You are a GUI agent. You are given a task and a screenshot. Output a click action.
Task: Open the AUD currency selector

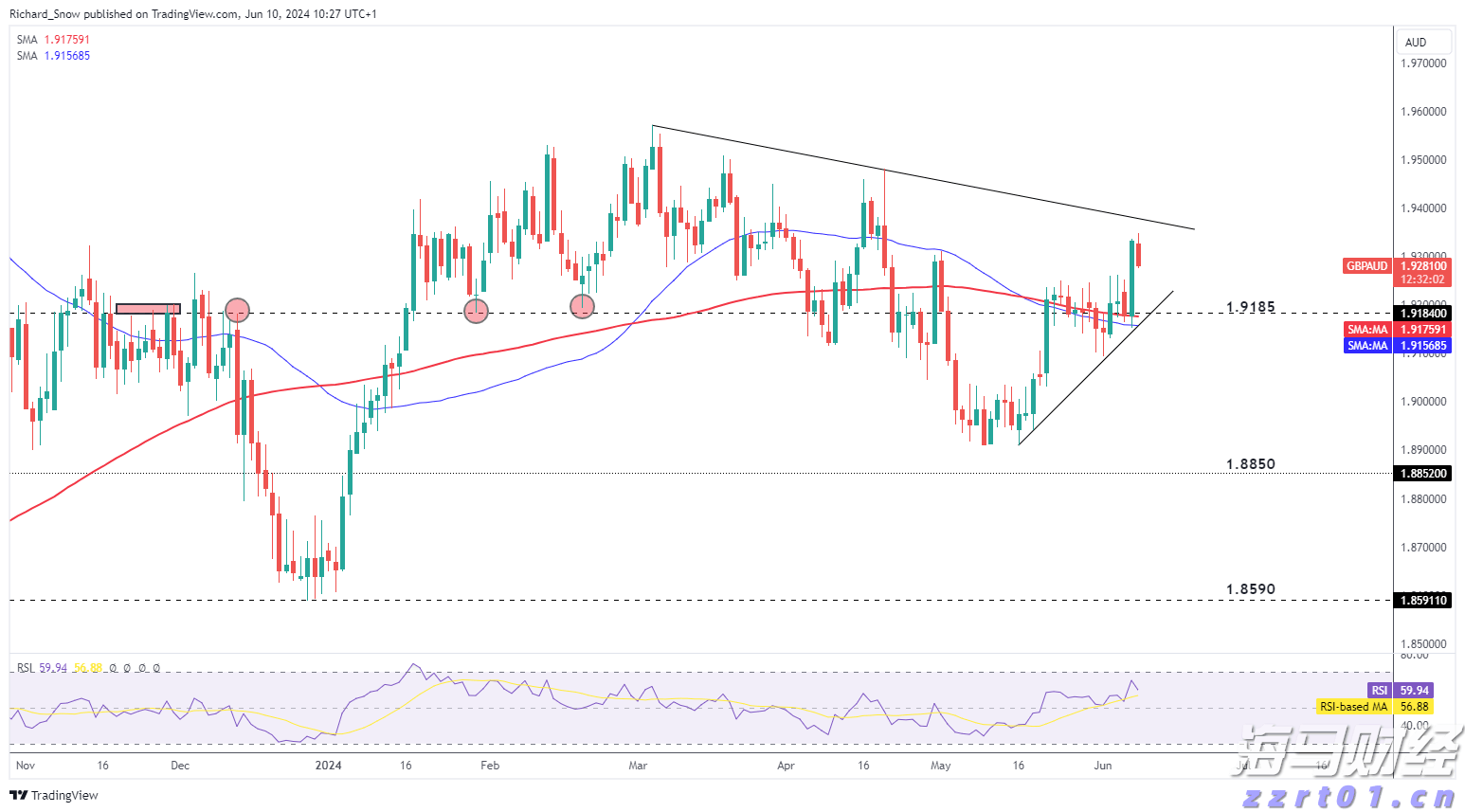(1422, 42)
